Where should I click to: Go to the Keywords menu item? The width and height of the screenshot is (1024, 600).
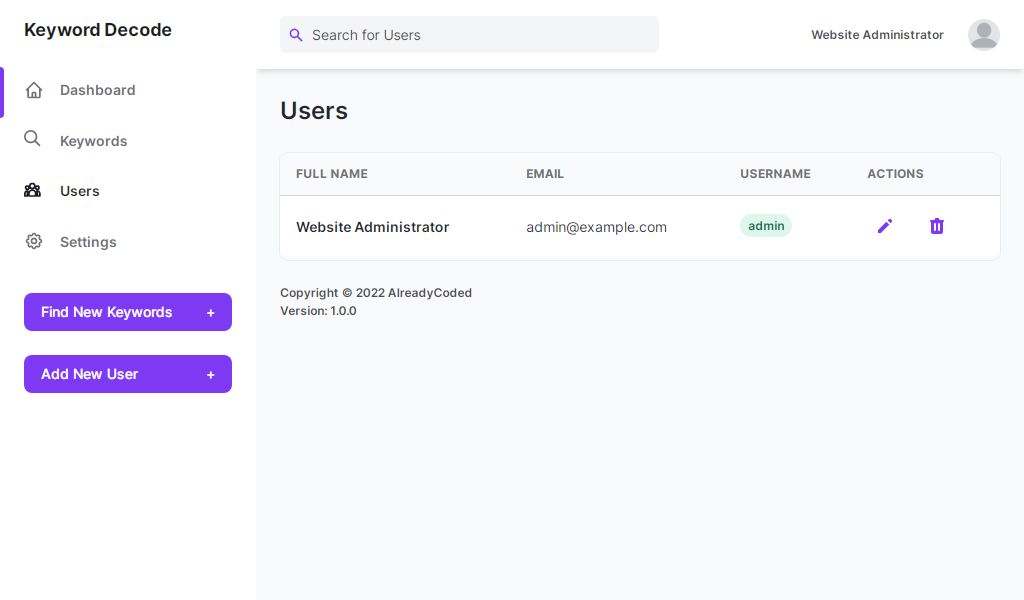[93, 141]
